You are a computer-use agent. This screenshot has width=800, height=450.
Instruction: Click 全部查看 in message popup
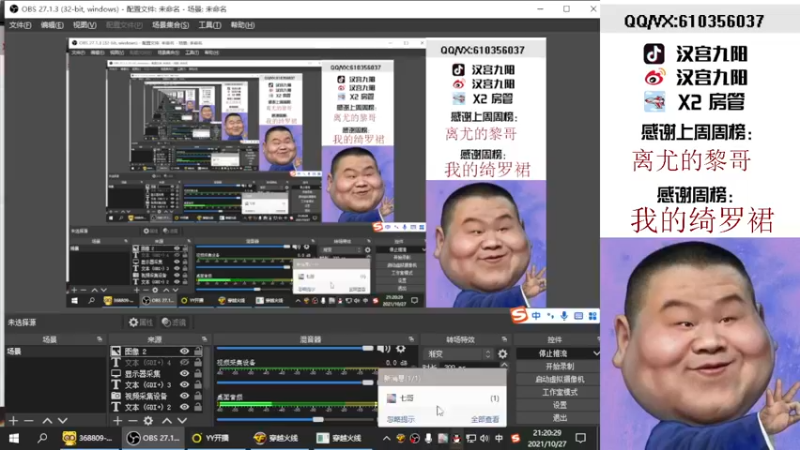pyautogui.click(x=485, y=419)
